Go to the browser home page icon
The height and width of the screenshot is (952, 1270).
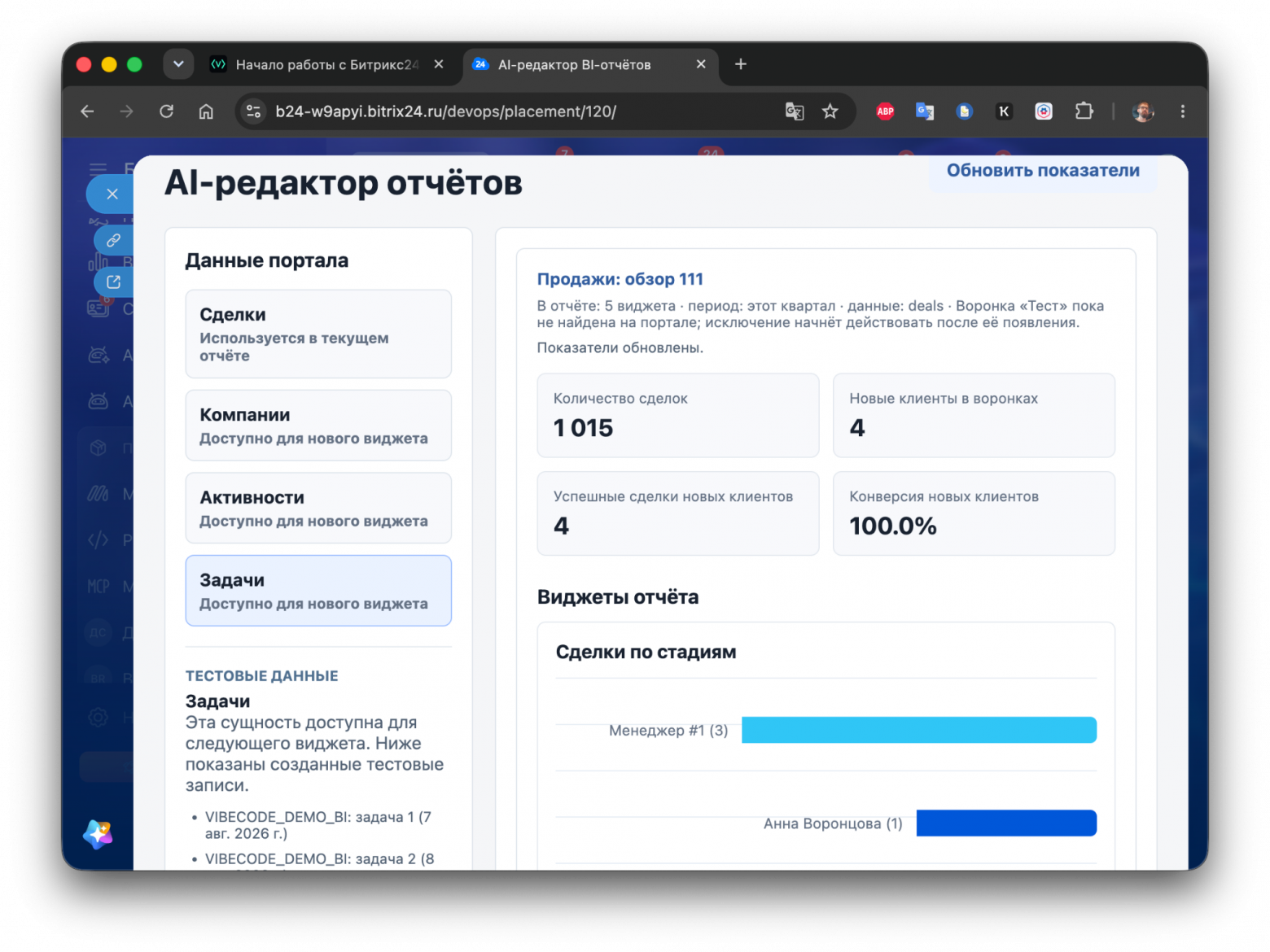(x=206, y=111)
